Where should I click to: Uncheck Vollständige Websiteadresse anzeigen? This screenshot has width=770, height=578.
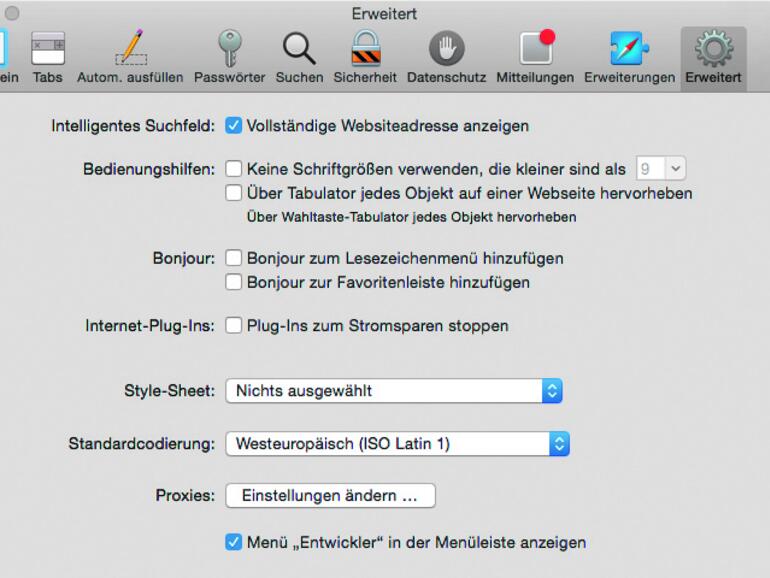pyautogui.click(x=233, y=126)
